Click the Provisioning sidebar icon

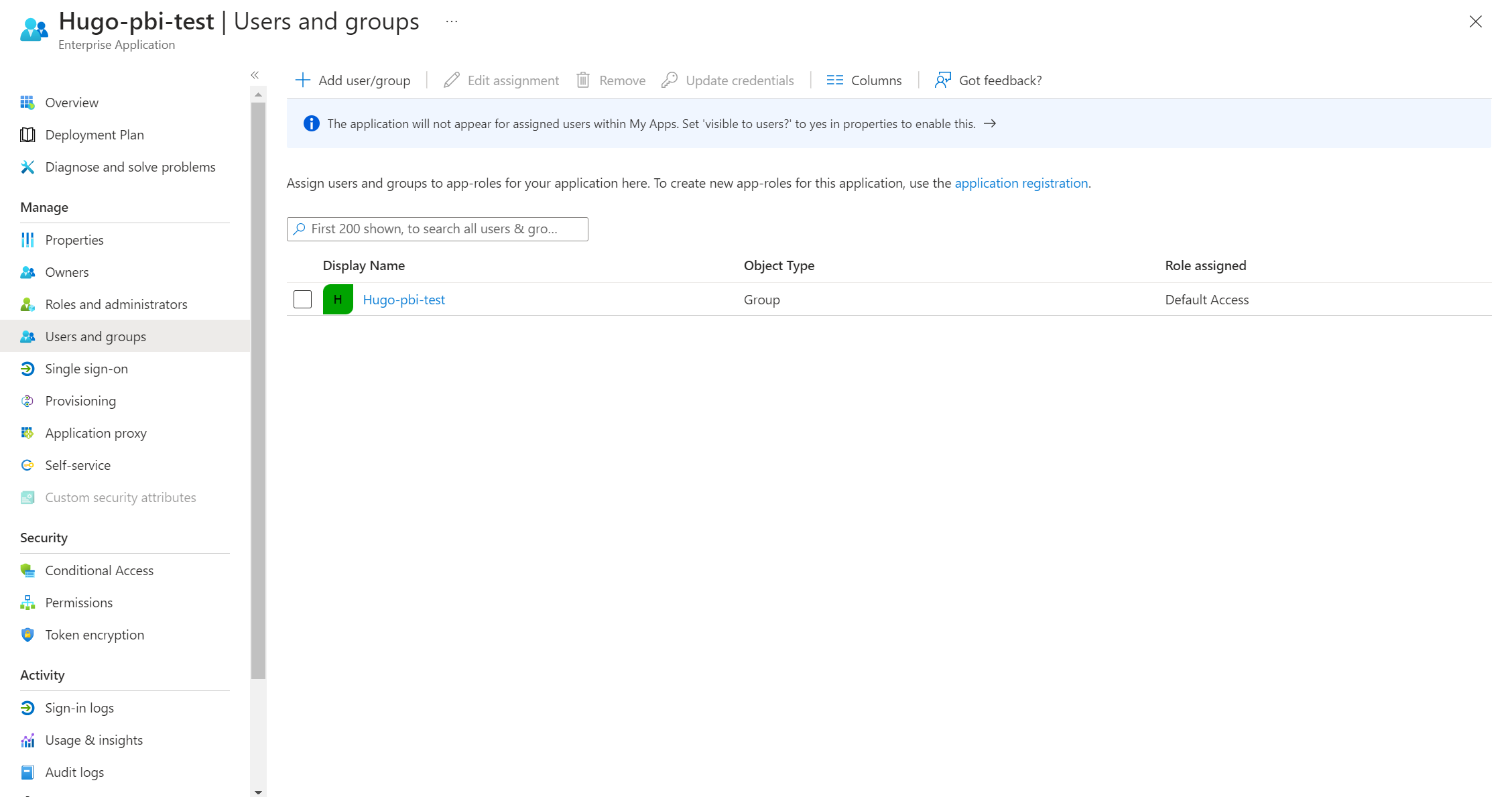coord(27,401)
